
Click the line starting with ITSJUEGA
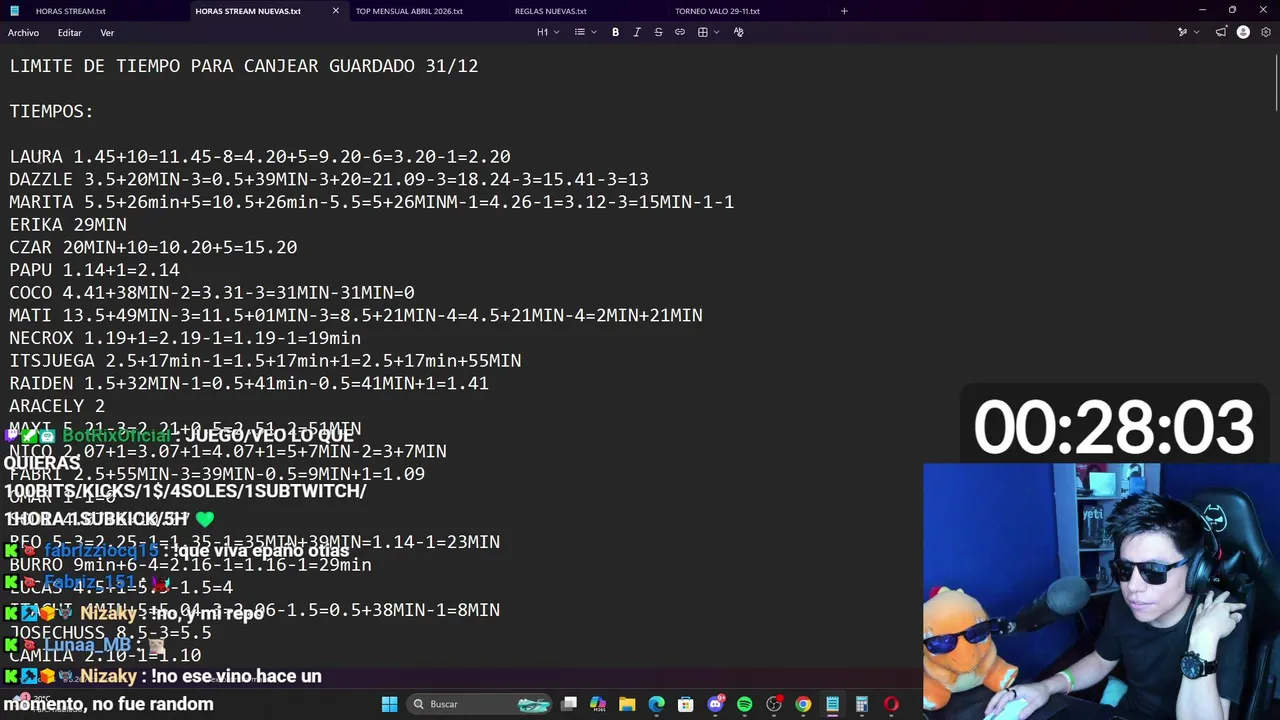[x=265, y=360]
